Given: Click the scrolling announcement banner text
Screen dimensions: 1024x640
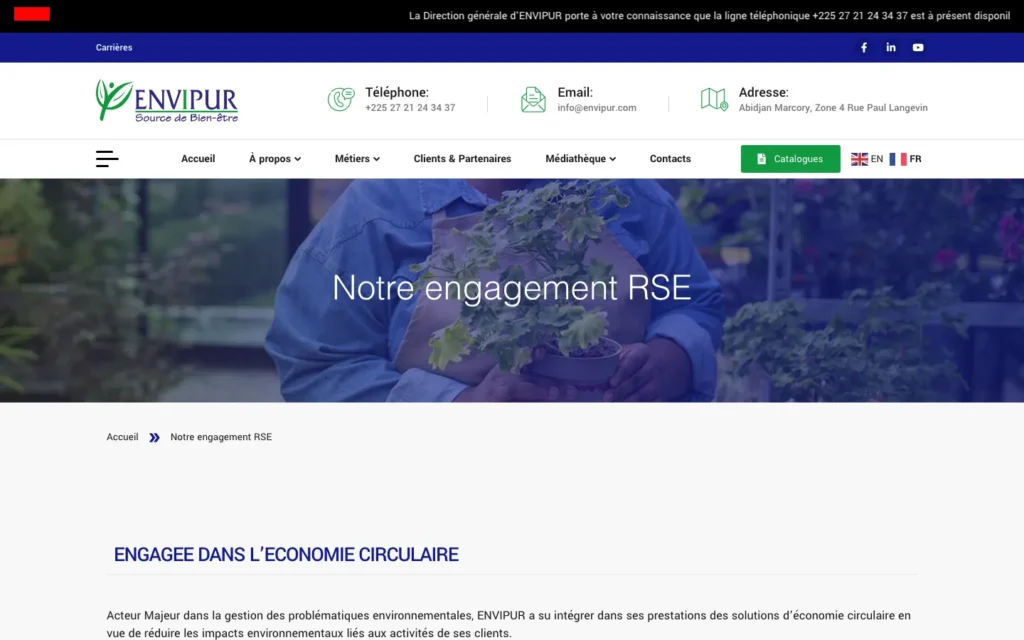Looking at the screenshot, I should click(709, 16).
